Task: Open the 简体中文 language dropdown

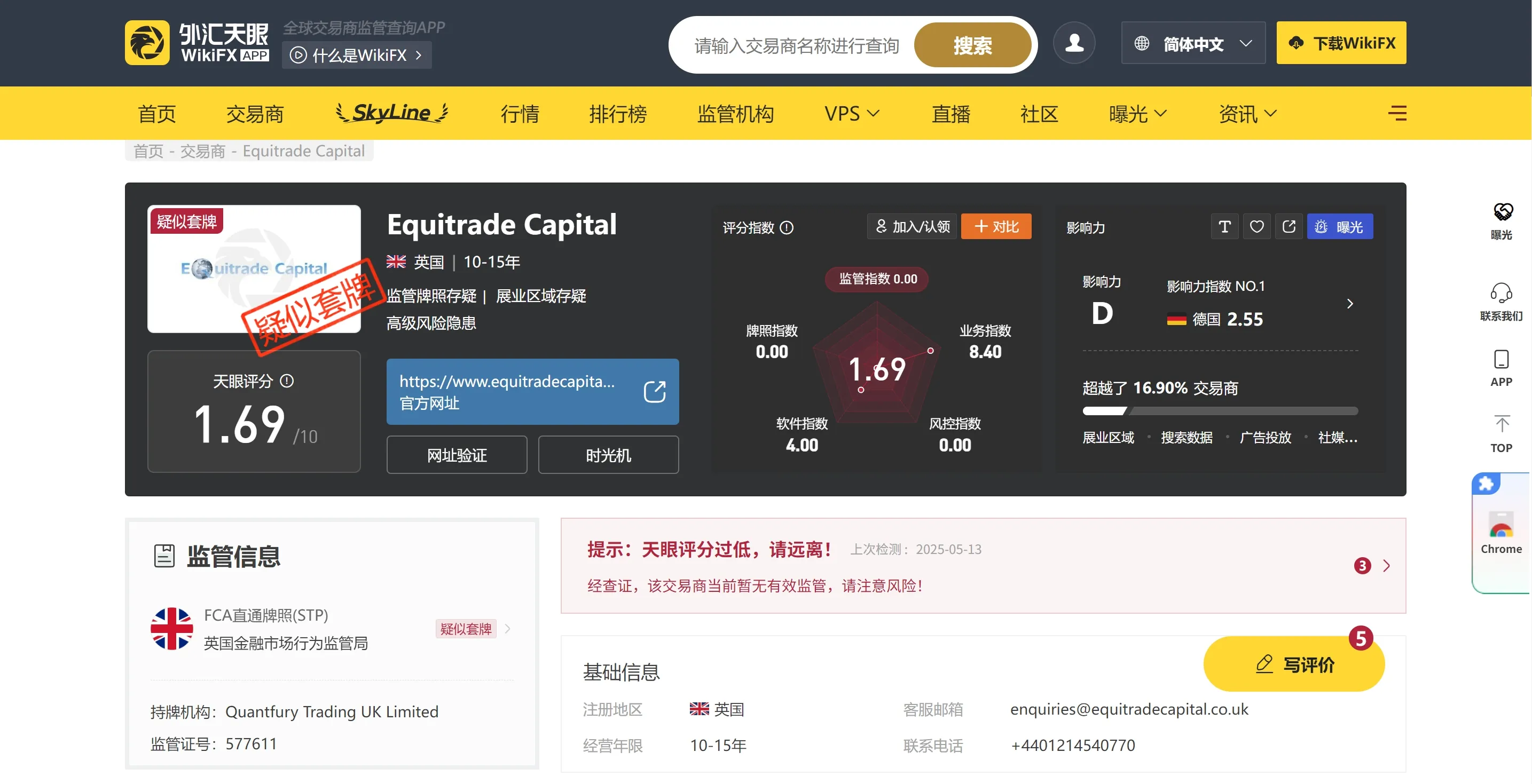Action: tap(1193, 43)
